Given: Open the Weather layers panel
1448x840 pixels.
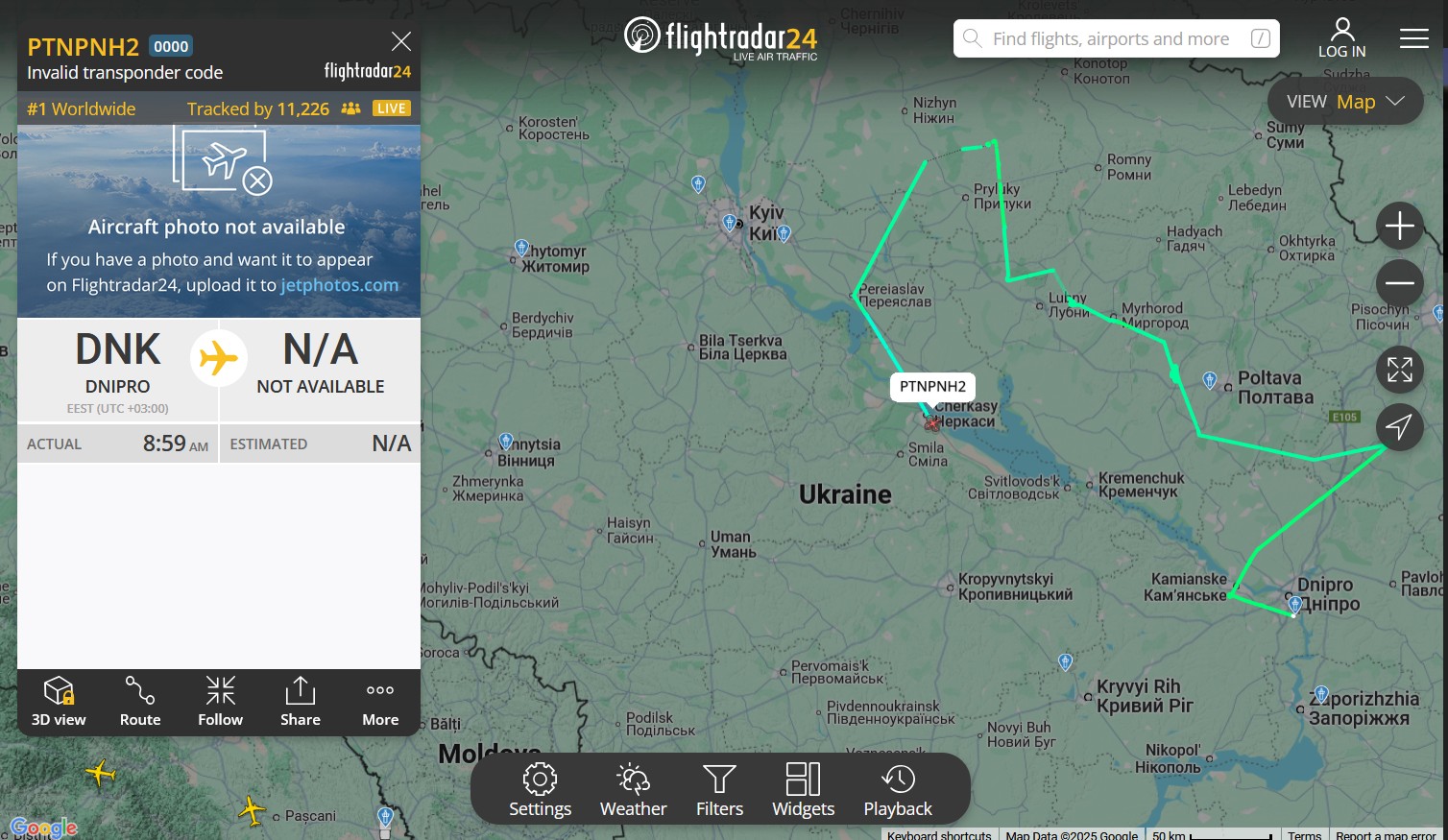Looking at the screenshot, I should [633, 789].
